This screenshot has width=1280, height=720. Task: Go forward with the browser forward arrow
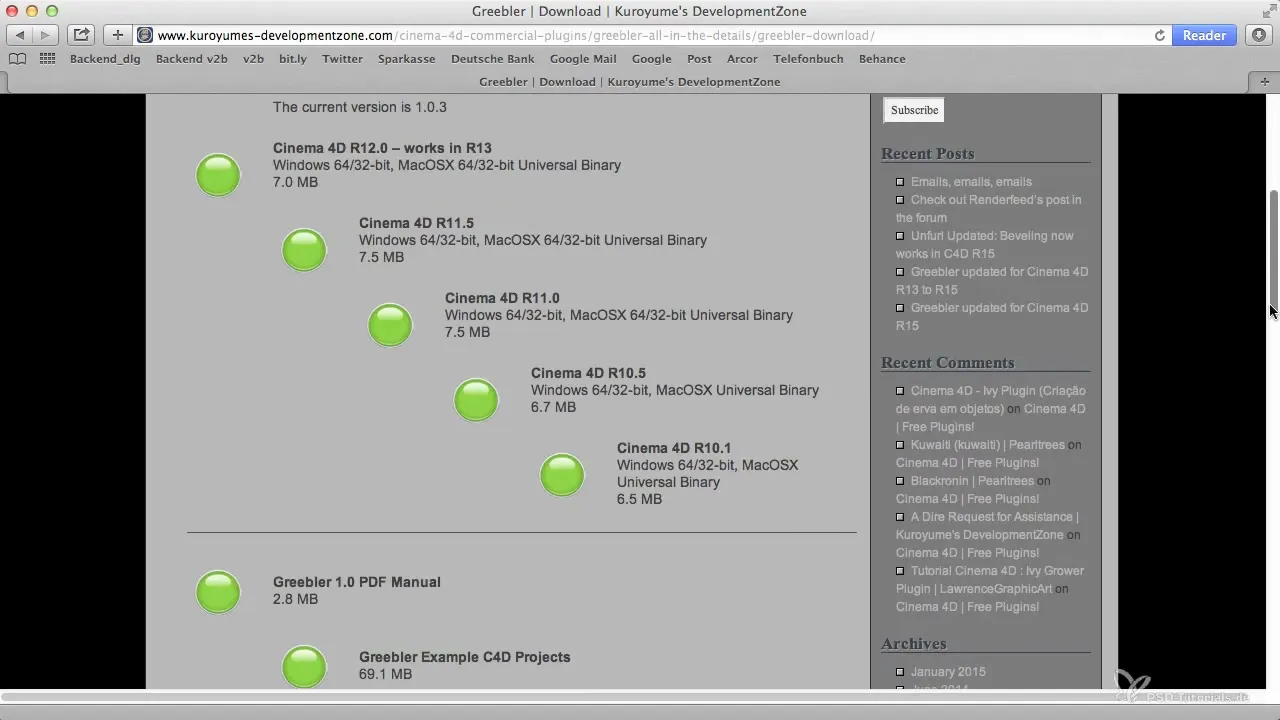(45, 35)
